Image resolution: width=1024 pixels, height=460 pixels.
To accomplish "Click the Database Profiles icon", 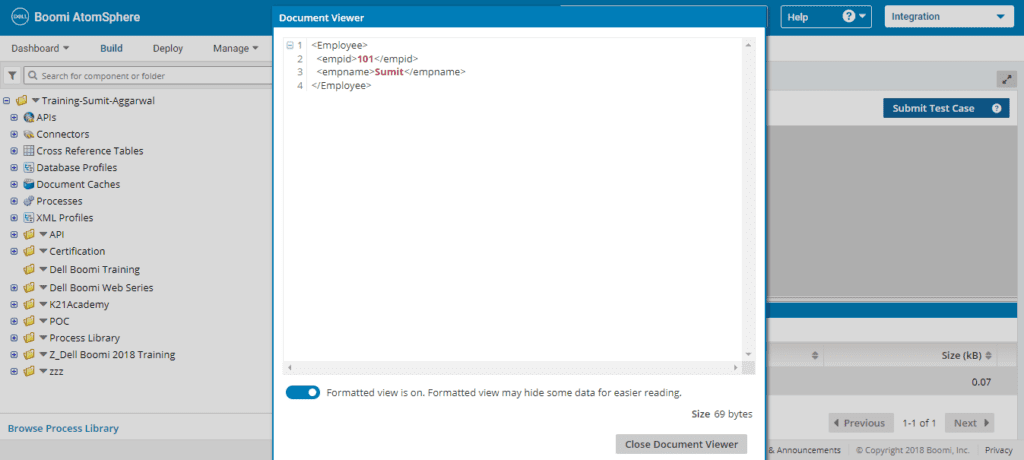I will pos(29,167).
